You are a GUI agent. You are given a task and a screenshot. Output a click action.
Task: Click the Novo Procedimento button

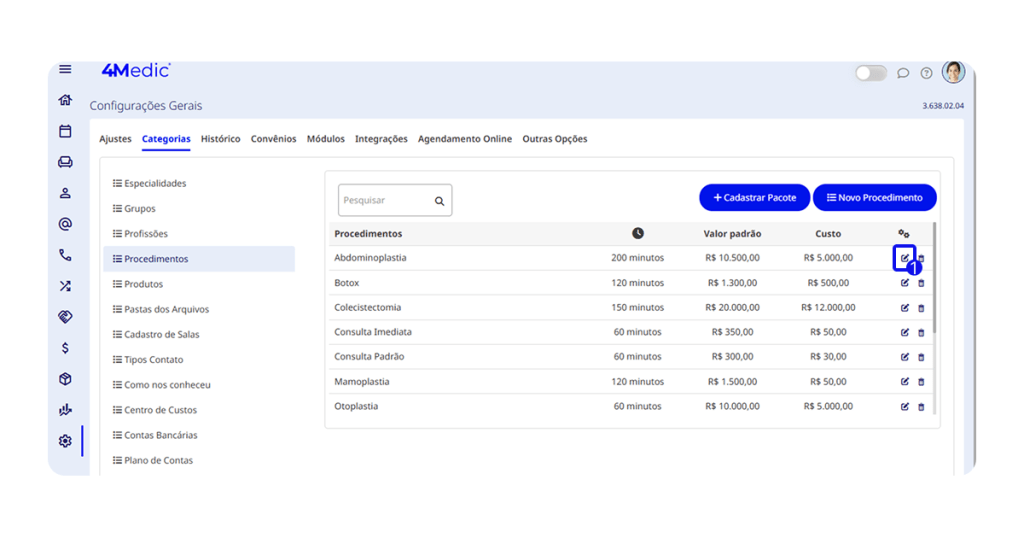pos(874,198)
